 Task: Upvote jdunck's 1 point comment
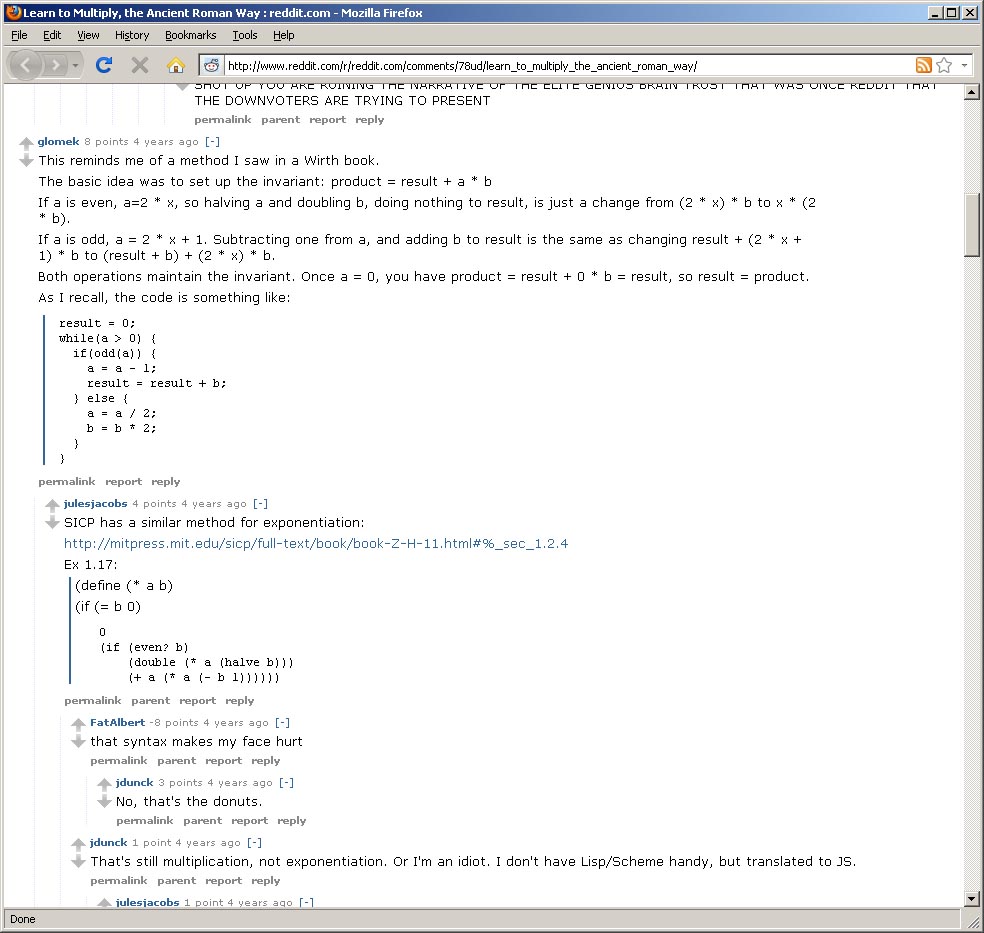pyautogui.click(x=78, y=844)
